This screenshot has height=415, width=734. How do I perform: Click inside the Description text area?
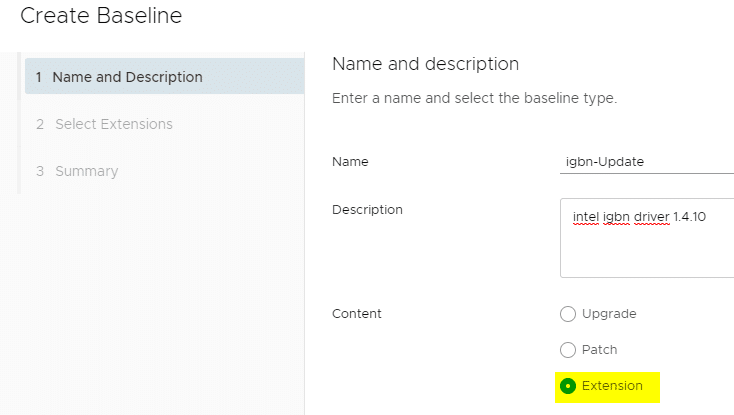[x=647, y=238]
